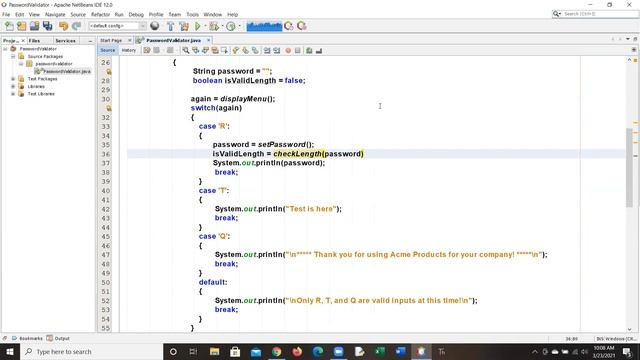The image size is (640, 360).
Task: Click the globe browser icon in toolbar
Action: point(155,26)
